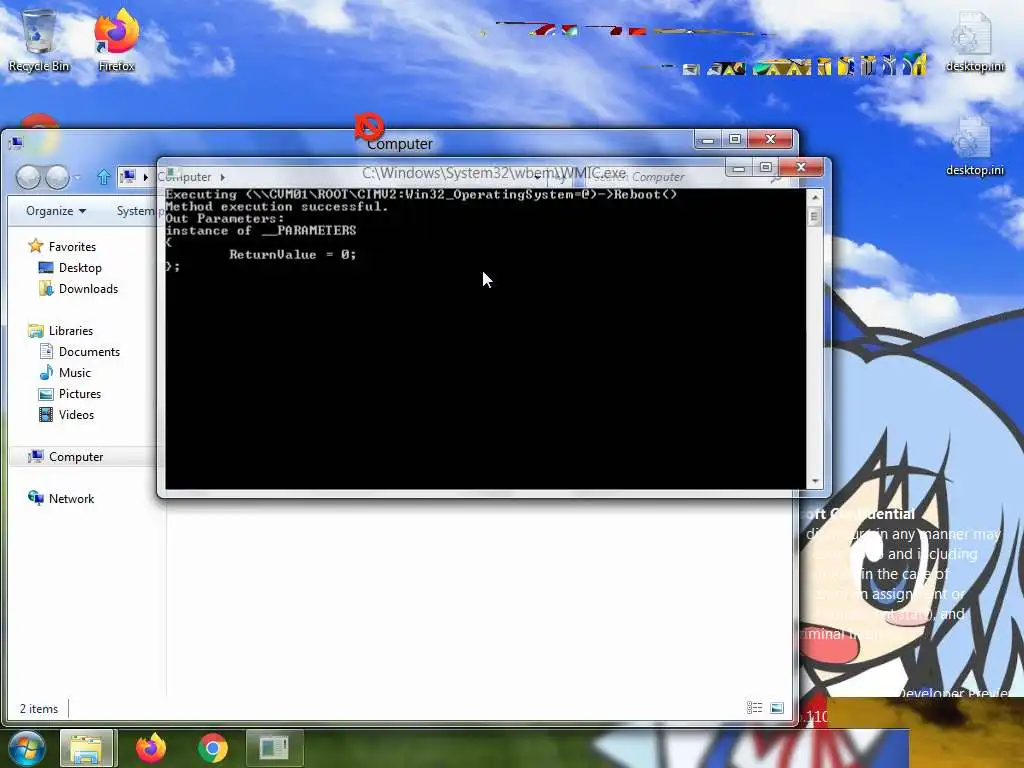Click the System properties toolbar button
This screenshot has width=1024, height=768.
[x=137, y=211]
